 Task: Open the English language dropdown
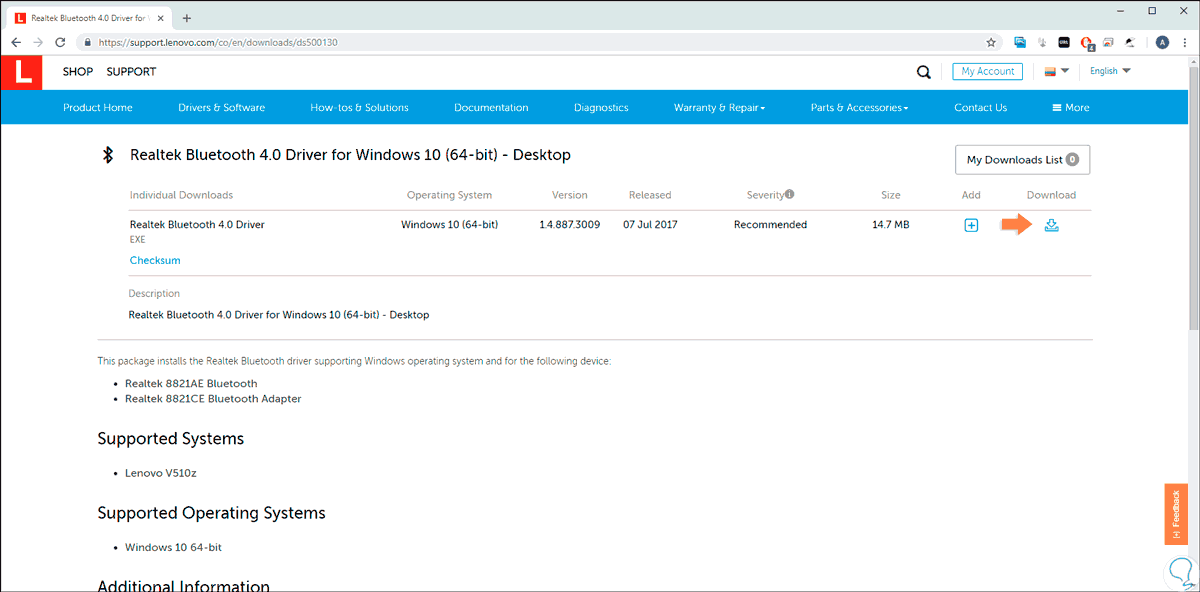coord(1110,71)
